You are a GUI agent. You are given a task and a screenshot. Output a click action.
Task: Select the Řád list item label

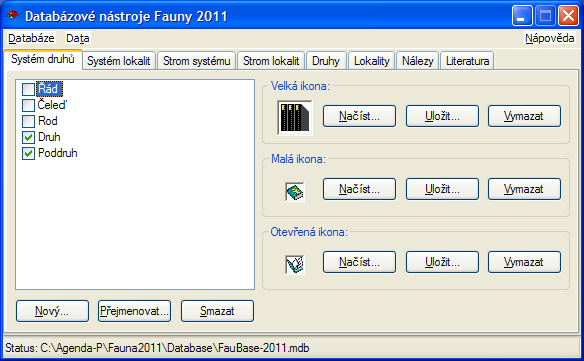(50, 89)
